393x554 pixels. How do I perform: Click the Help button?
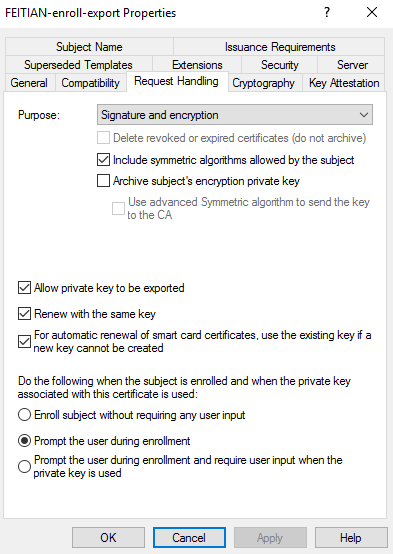pos(351,537)
